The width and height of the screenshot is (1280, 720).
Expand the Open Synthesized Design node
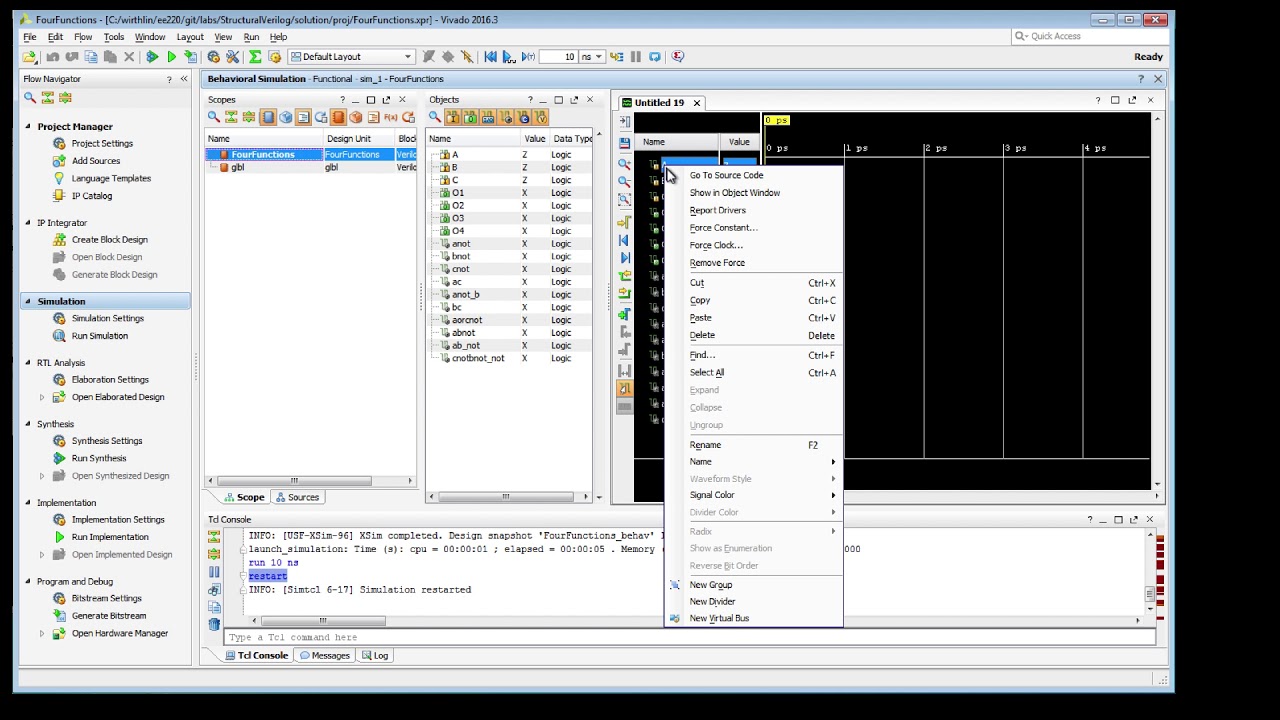tap(42, 476)
